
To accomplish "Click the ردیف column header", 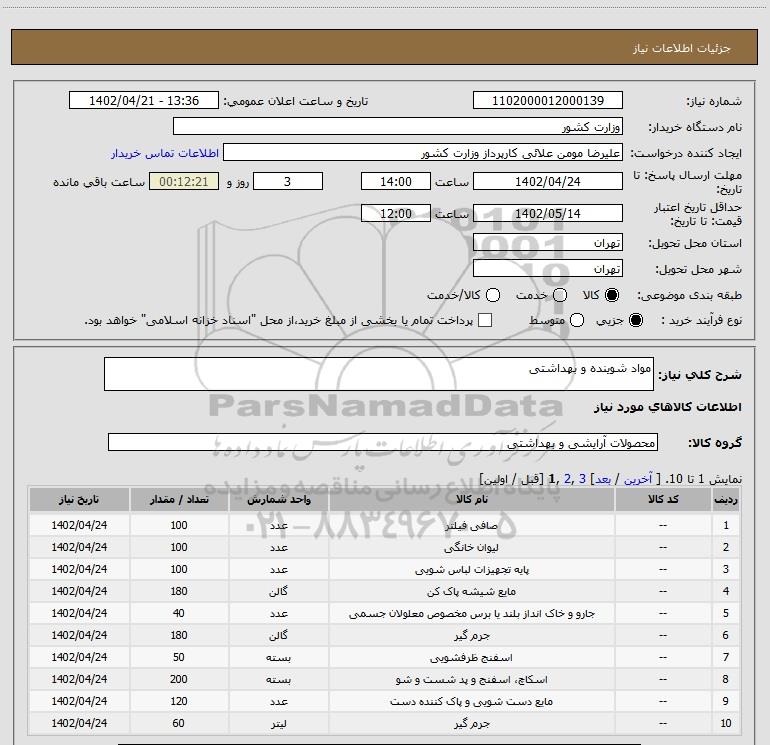I will (x=726, y=499).
